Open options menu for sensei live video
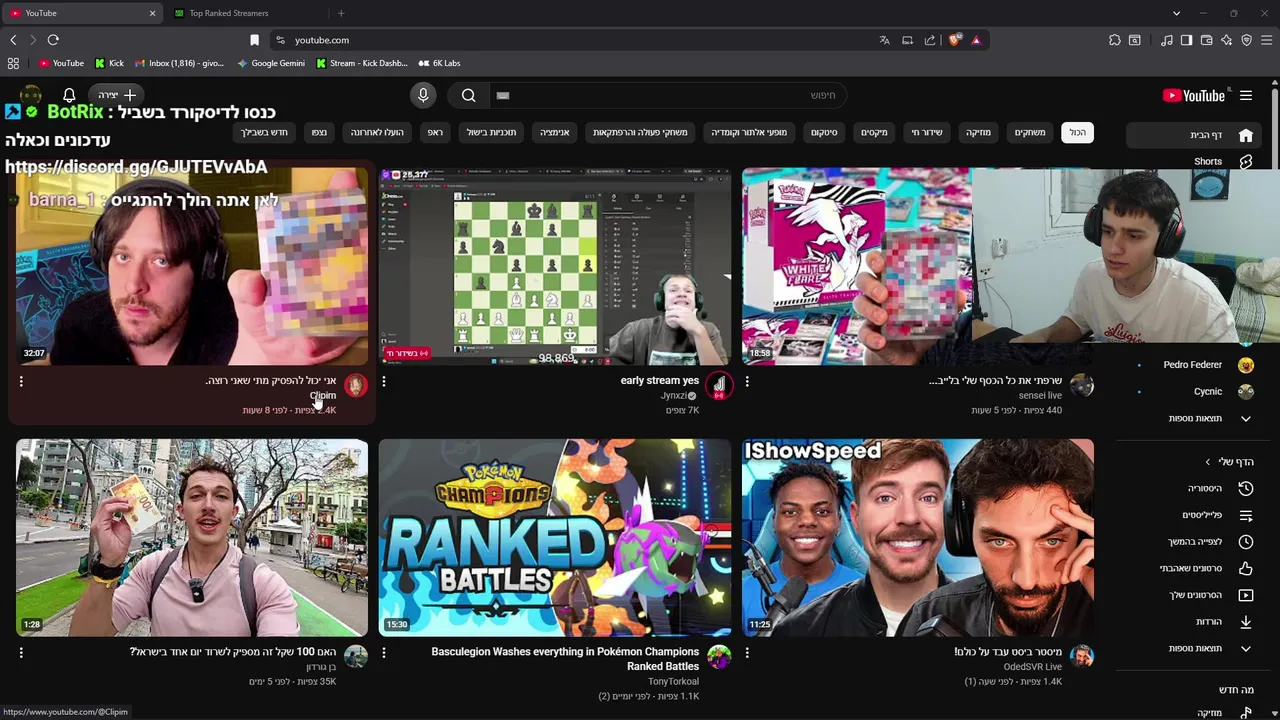Viewport: 1280px width, 720px height. pos(747,381)
